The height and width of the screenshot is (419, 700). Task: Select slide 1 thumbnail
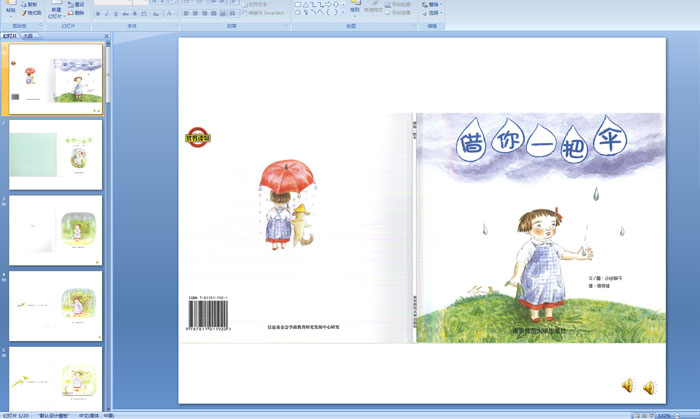coord(55,79)
